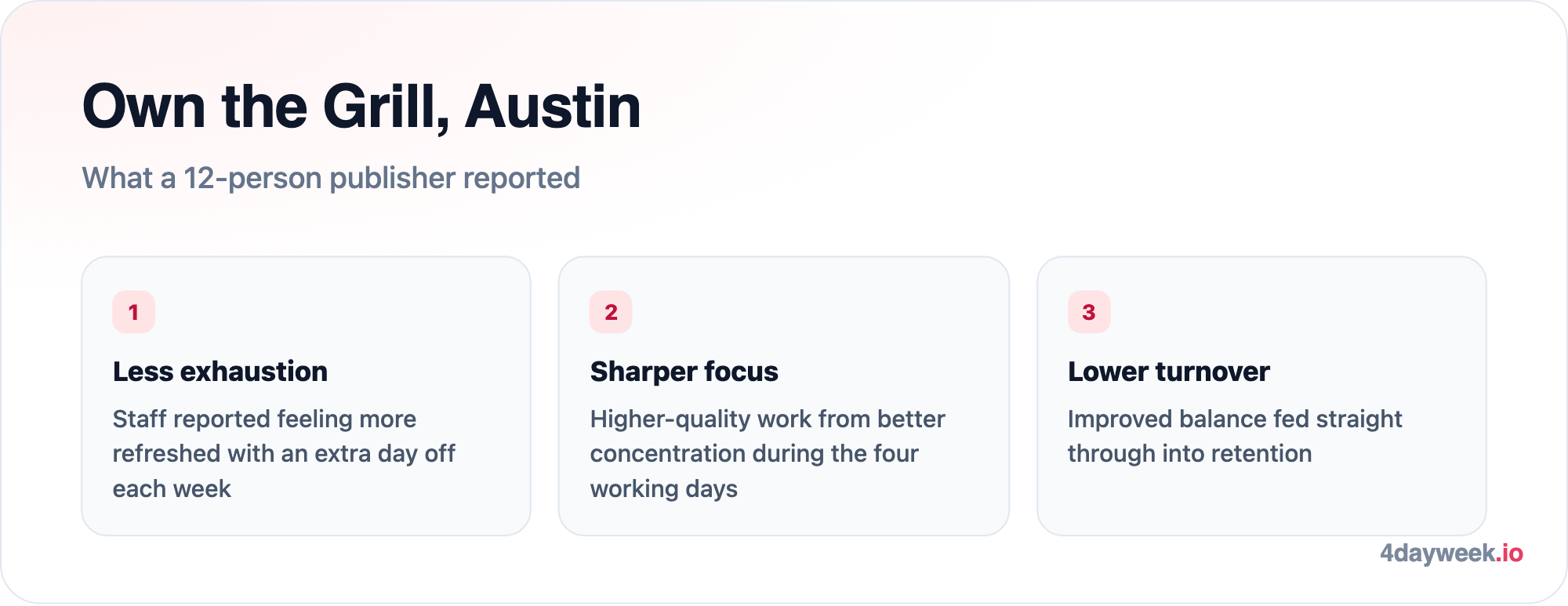Click 'each week' in first card
Viewport: 1568px width, 606px height.
coord(172,488)
